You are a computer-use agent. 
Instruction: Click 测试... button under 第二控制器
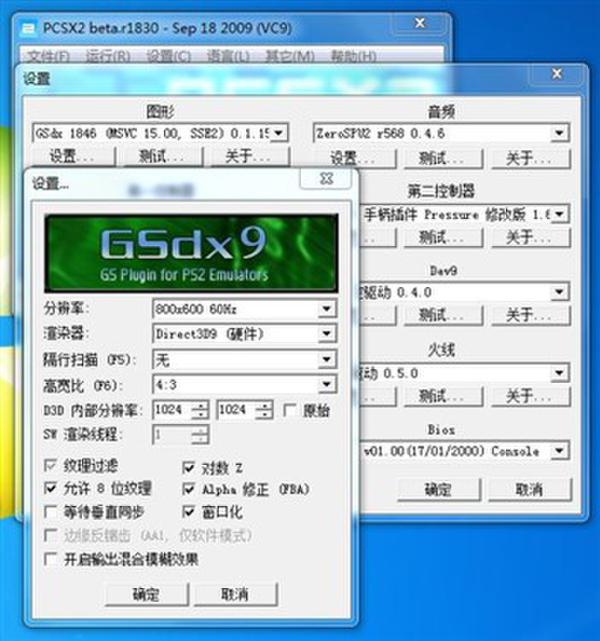[443, 237]
